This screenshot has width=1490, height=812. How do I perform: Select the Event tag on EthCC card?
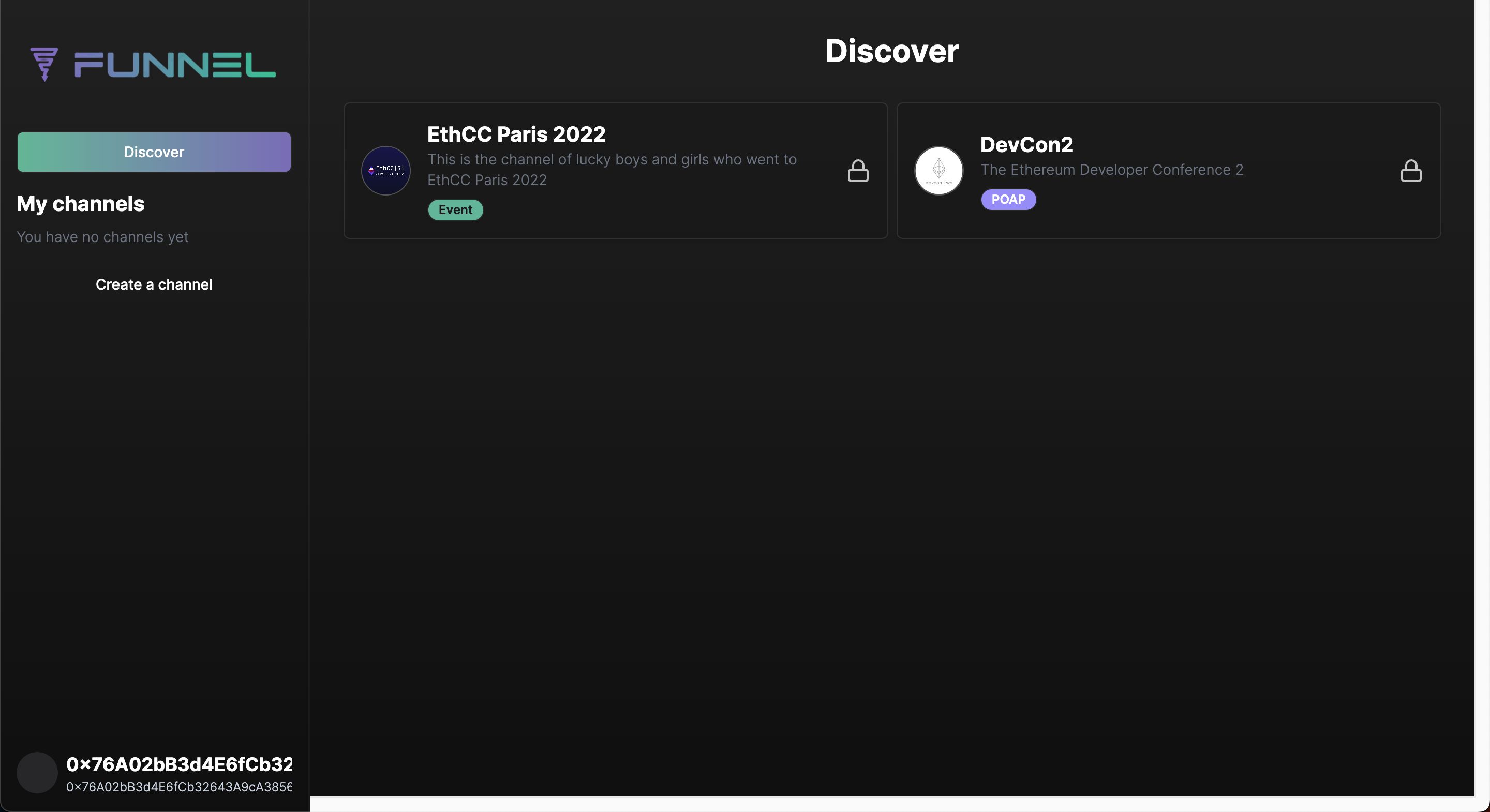[x=455, y=210]
